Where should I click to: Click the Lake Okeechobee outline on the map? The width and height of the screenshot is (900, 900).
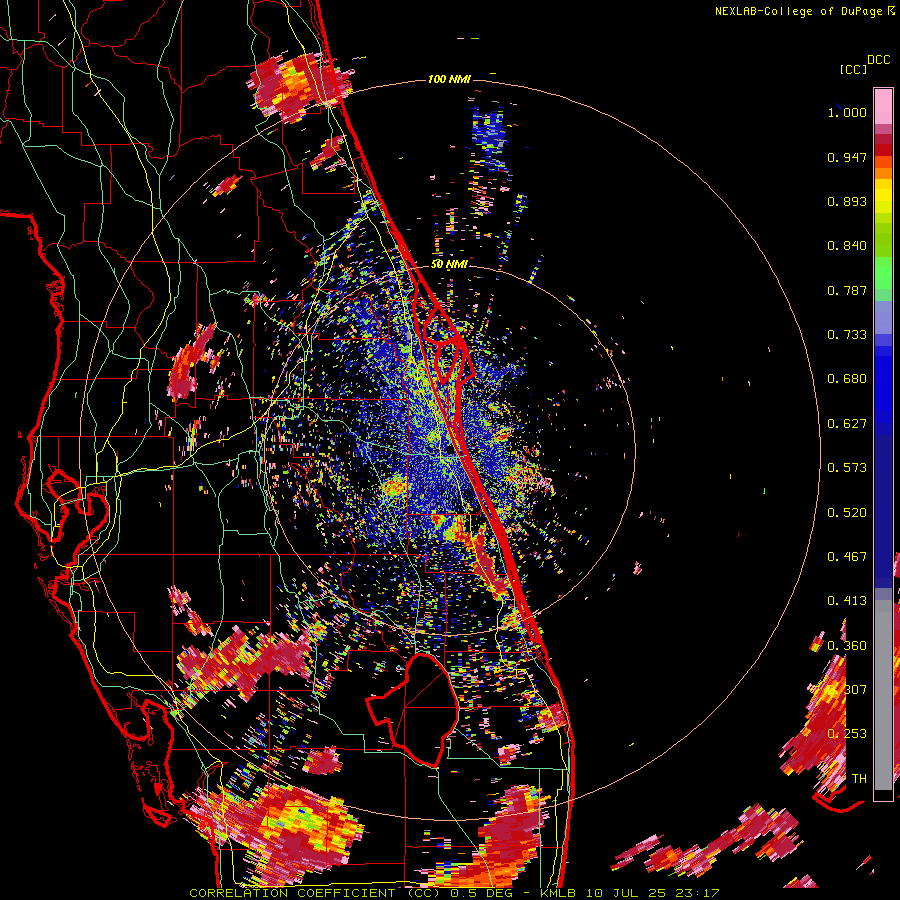click(x=412, y=710)
